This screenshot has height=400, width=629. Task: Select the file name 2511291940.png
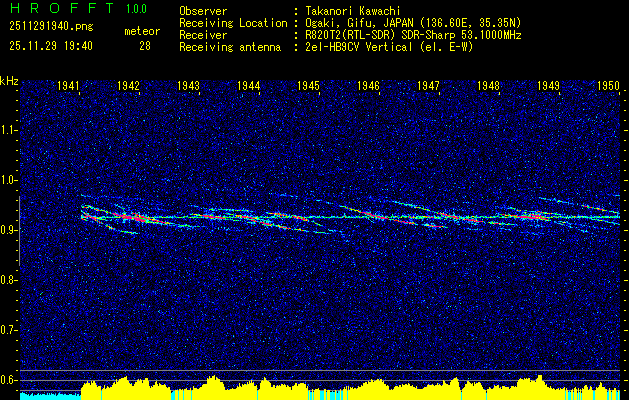click(x=51, y=27)
